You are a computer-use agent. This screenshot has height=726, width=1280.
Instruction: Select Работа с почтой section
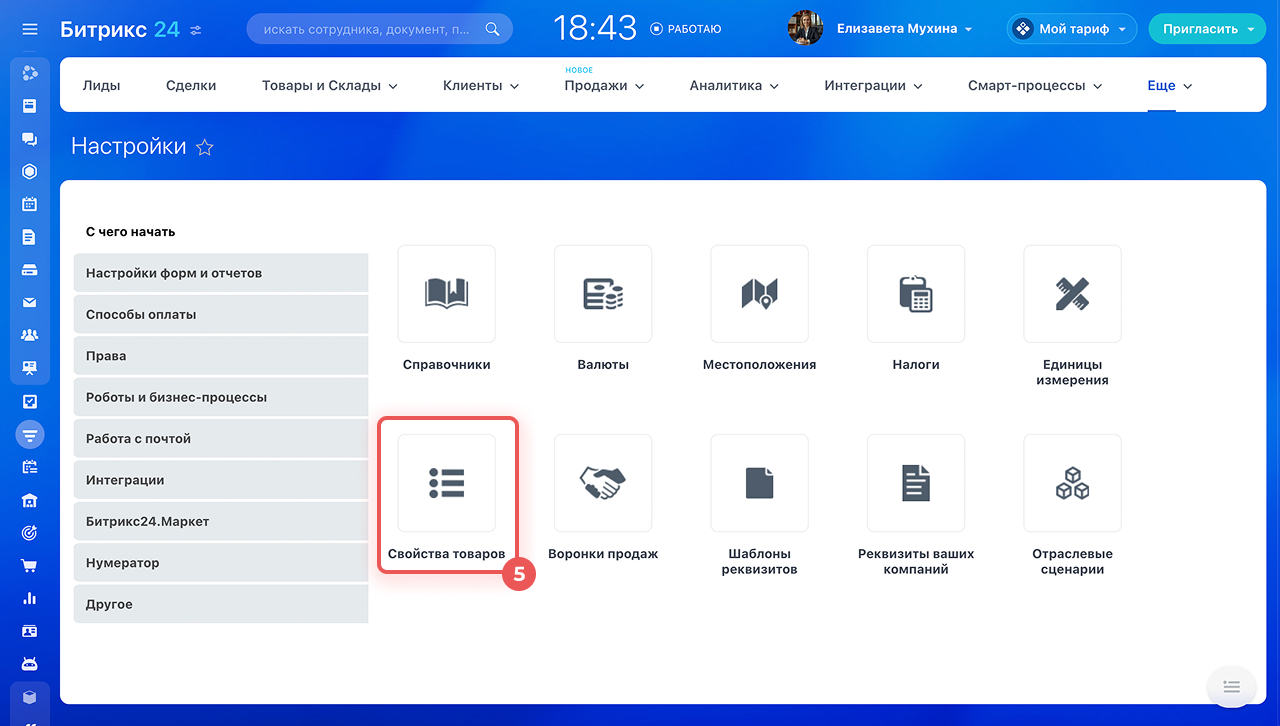coord(221,439)
